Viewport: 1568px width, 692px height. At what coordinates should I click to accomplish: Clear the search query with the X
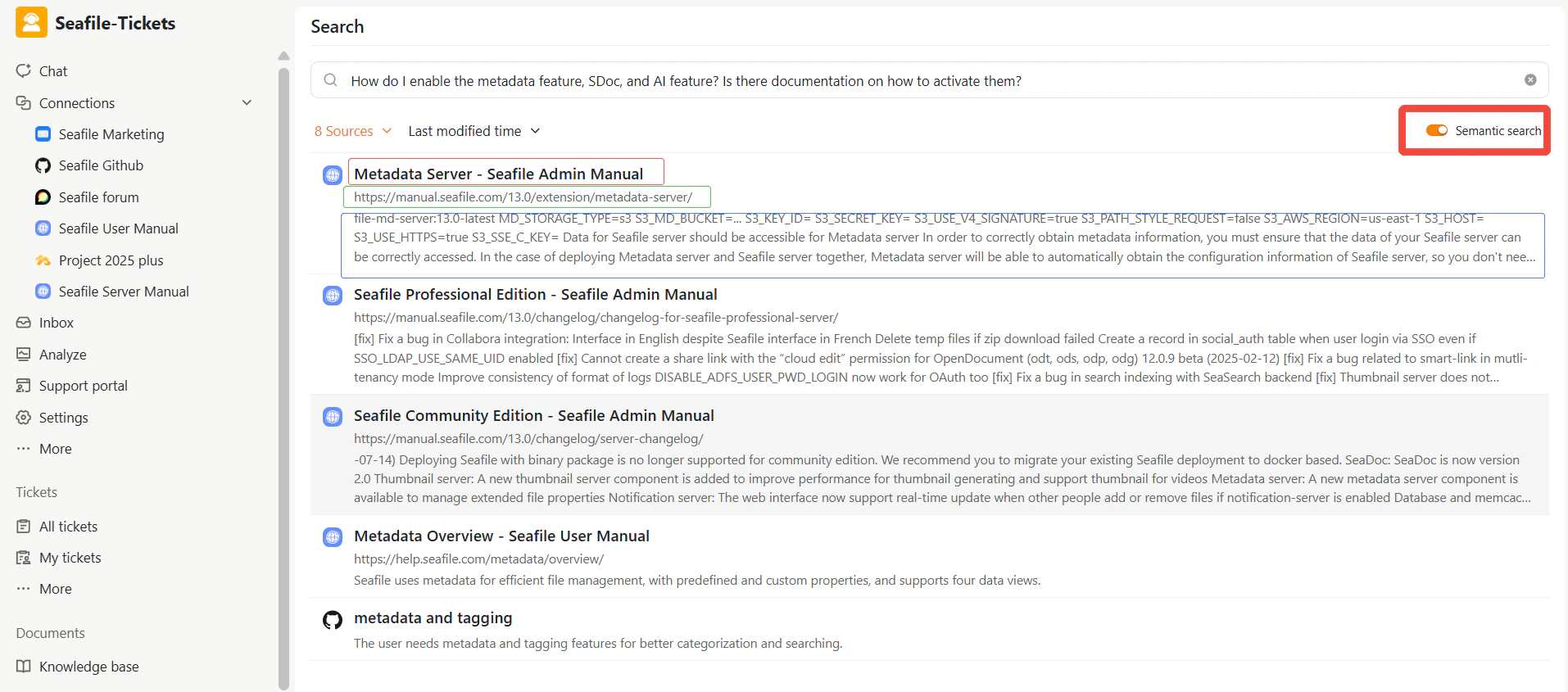1530,80
